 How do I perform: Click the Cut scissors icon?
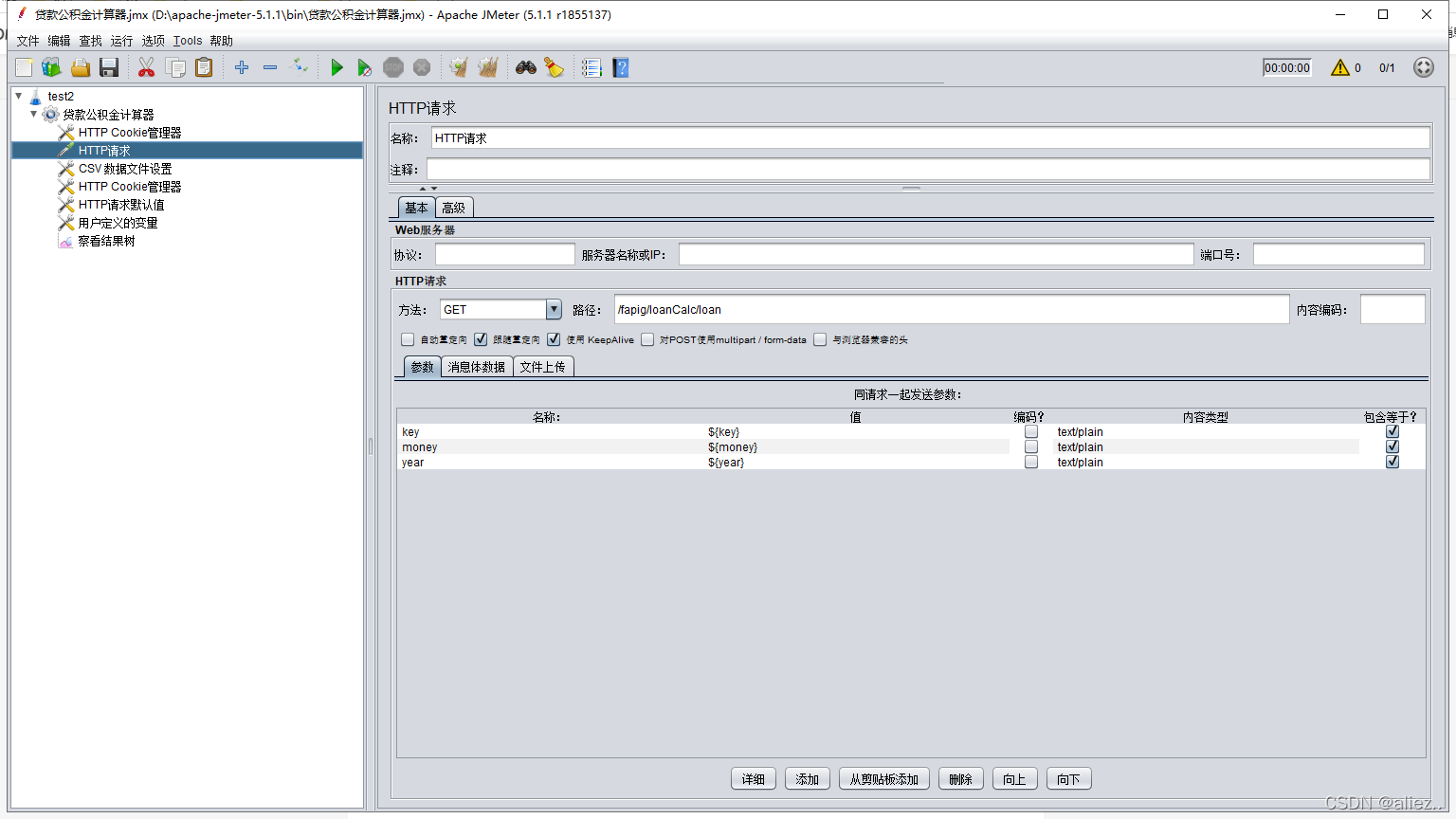[146, 67]
